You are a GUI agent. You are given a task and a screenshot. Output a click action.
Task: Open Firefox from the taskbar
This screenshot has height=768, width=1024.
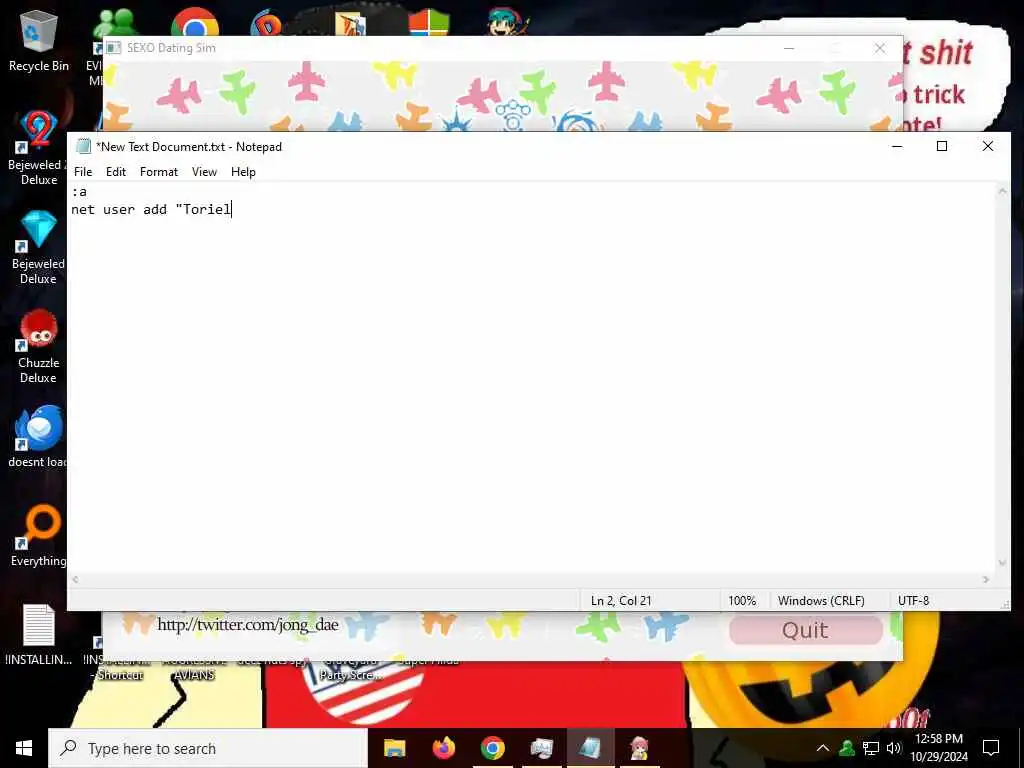coord(443,748)
